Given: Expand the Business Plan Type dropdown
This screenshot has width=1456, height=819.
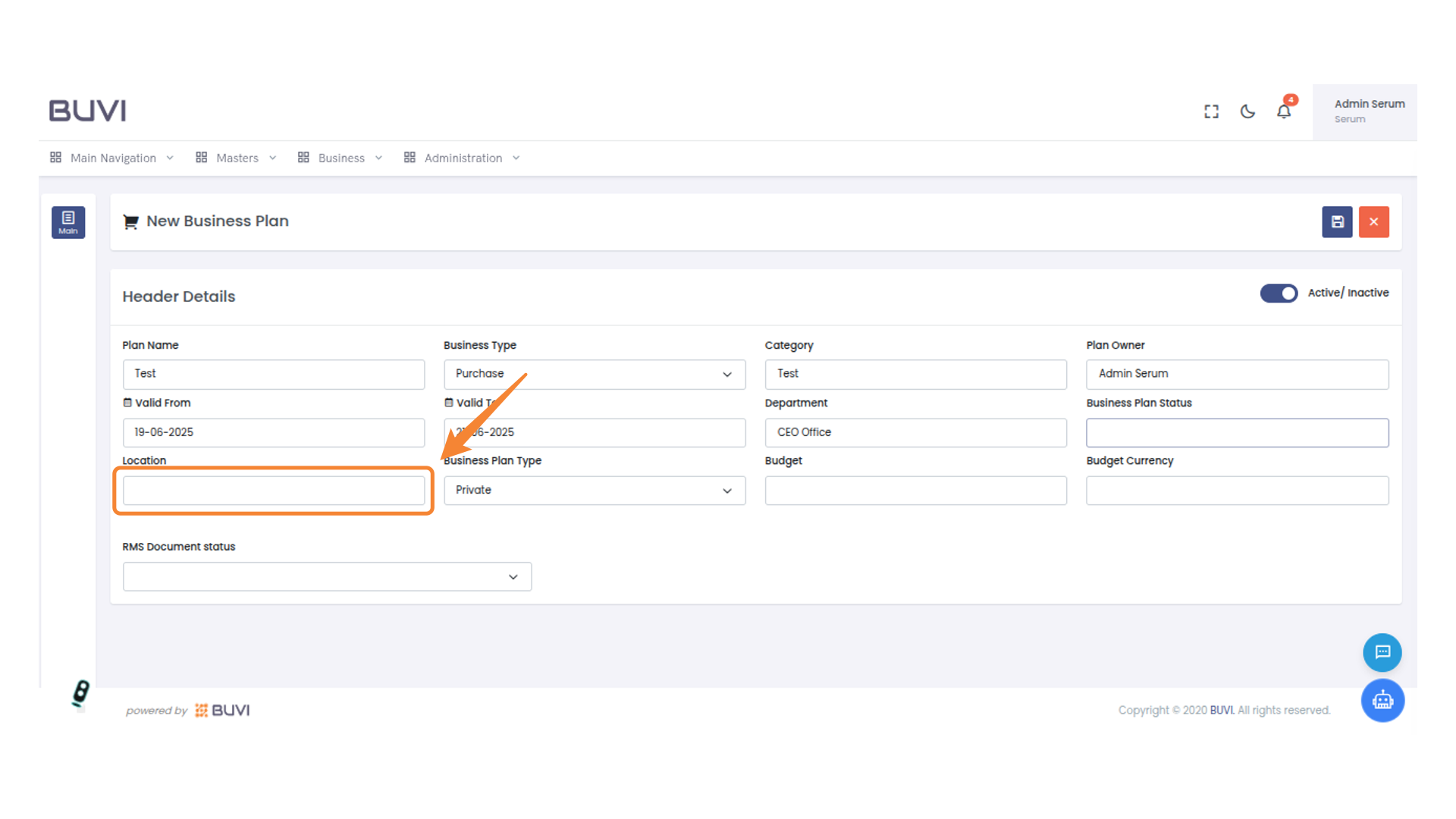Looking at the screenshot, I should tap(594, 491).
